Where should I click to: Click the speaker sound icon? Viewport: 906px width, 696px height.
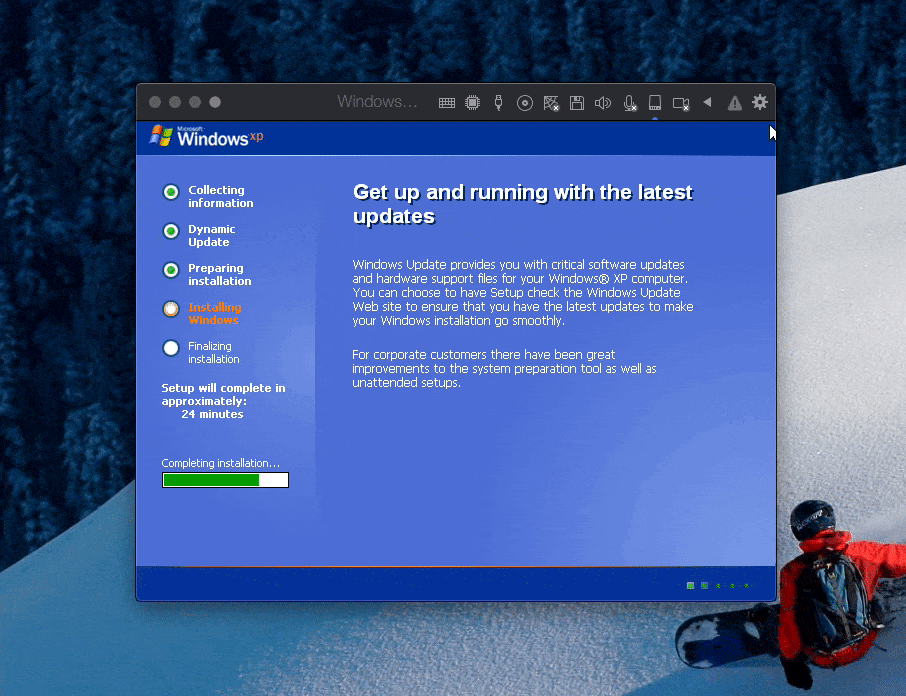[603, 103]
